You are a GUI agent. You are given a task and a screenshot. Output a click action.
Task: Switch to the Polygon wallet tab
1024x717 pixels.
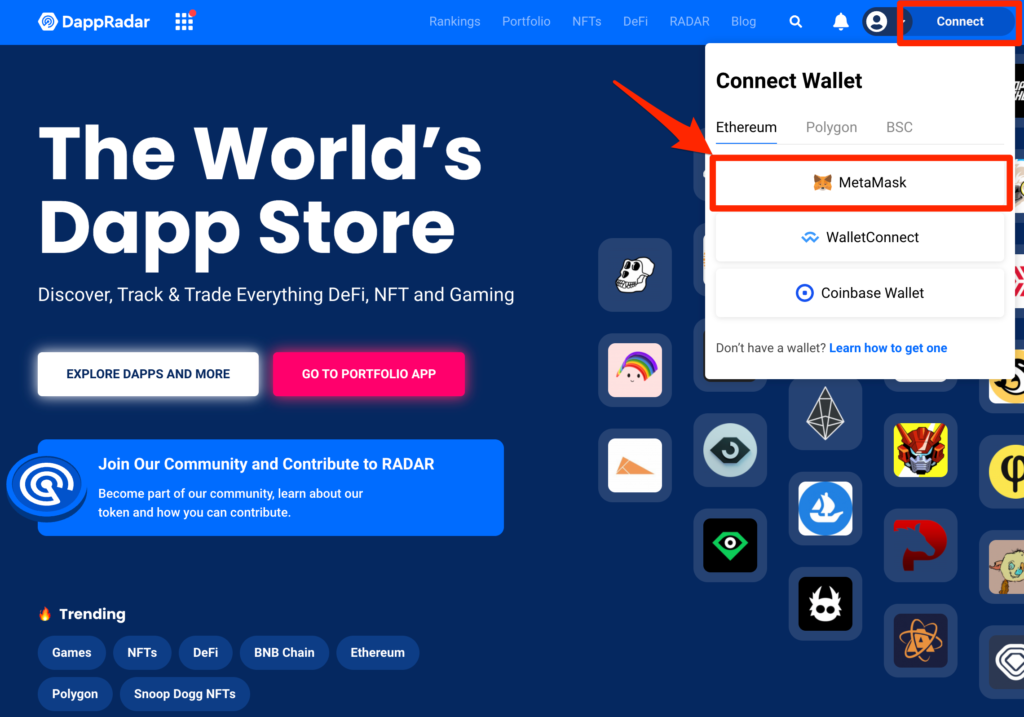831,127
